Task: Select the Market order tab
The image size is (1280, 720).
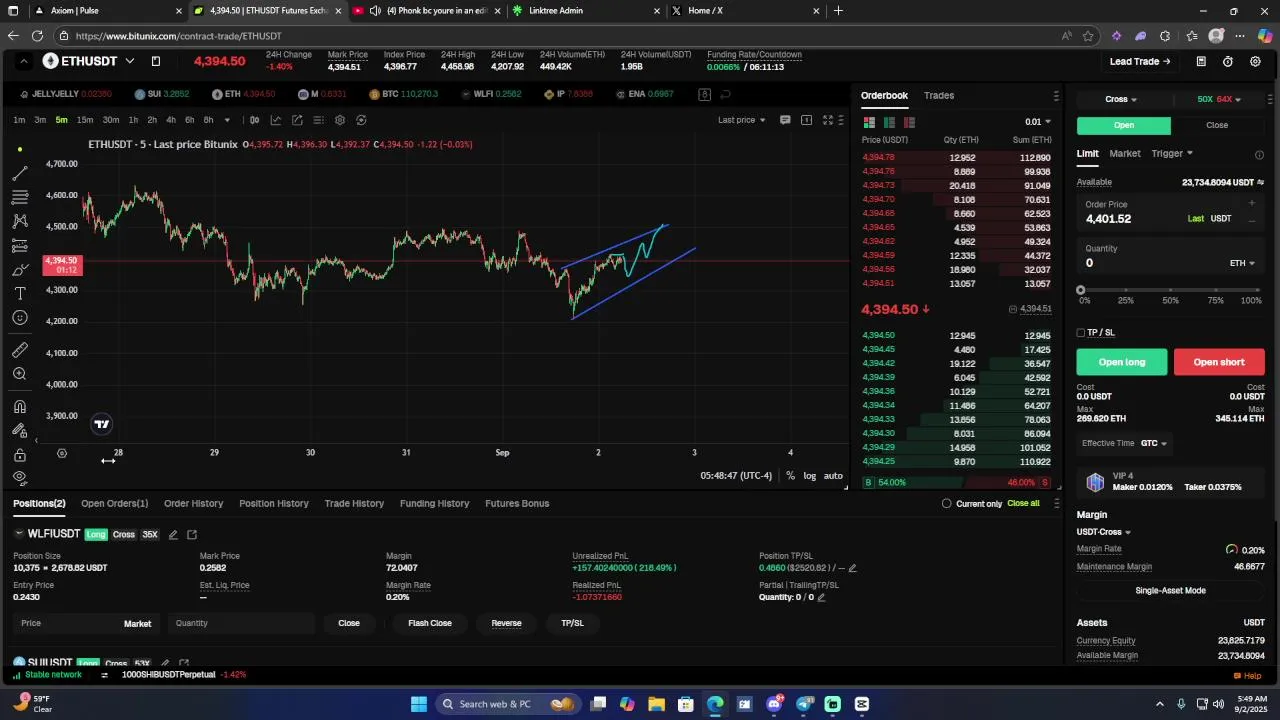Action: (x=1125, y=153)
